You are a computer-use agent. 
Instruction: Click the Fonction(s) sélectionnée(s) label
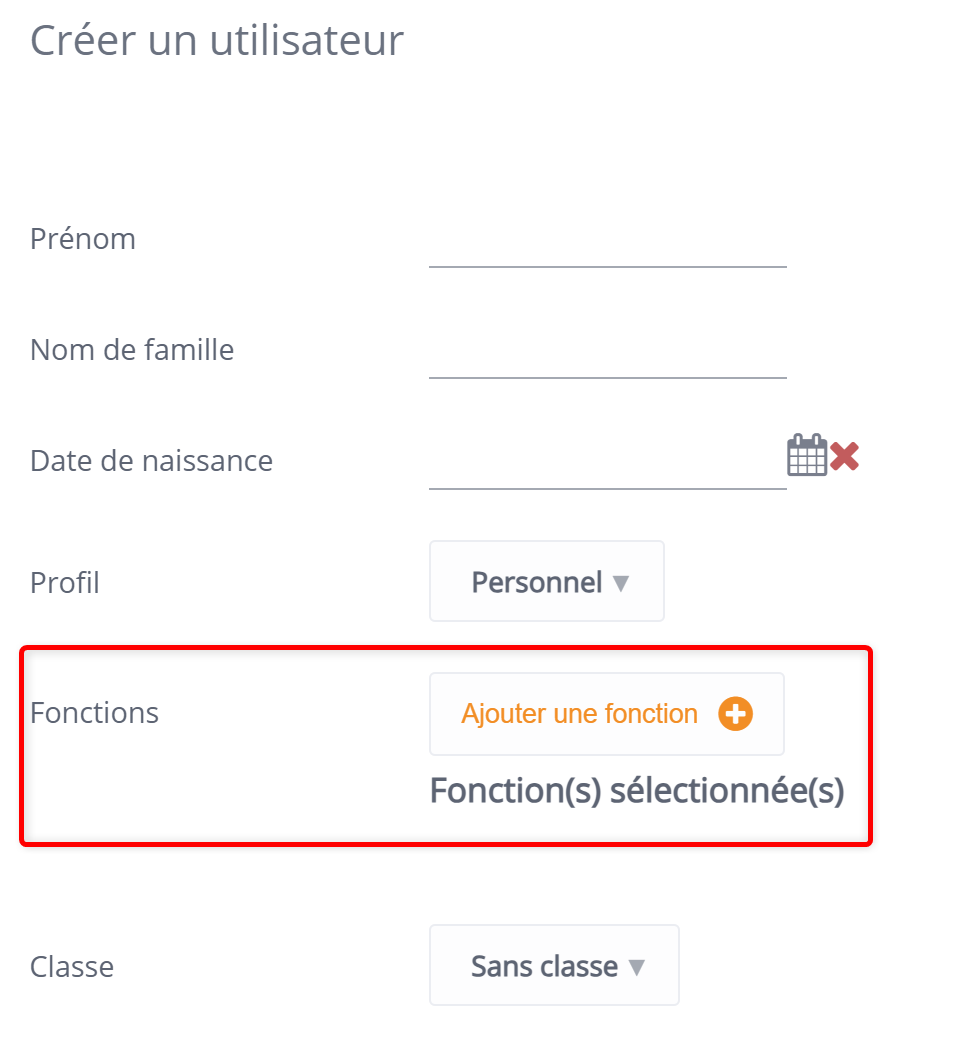click(636, 790)
